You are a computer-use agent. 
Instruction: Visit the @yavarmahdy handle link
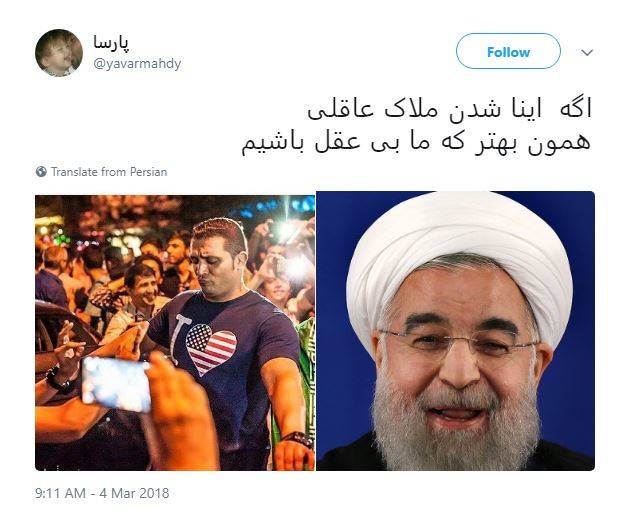coord(137,63)
